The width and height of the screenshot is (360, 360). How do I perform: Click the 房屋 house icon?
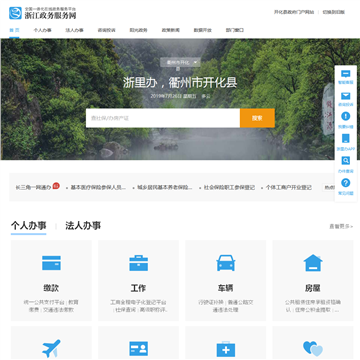[313, 263]
